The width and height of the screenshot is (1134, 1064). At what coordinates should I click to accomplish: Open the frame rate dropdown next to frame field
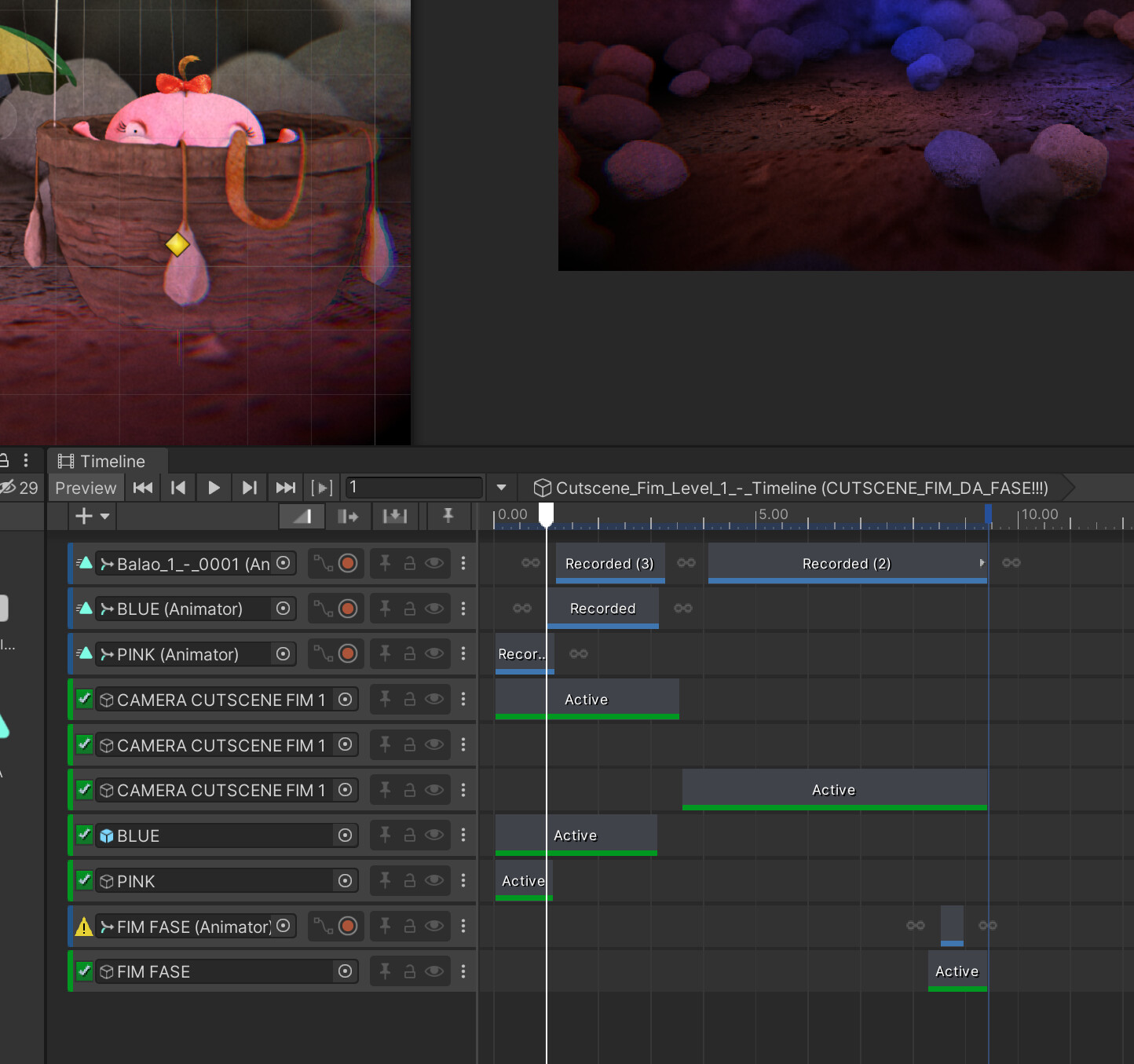pos(501,487)
